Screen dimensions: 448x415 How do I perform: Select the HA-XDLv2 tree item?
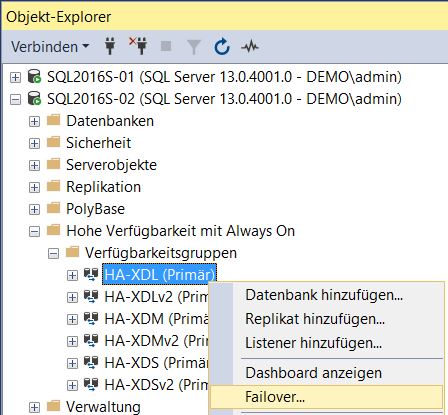(156, 297)
